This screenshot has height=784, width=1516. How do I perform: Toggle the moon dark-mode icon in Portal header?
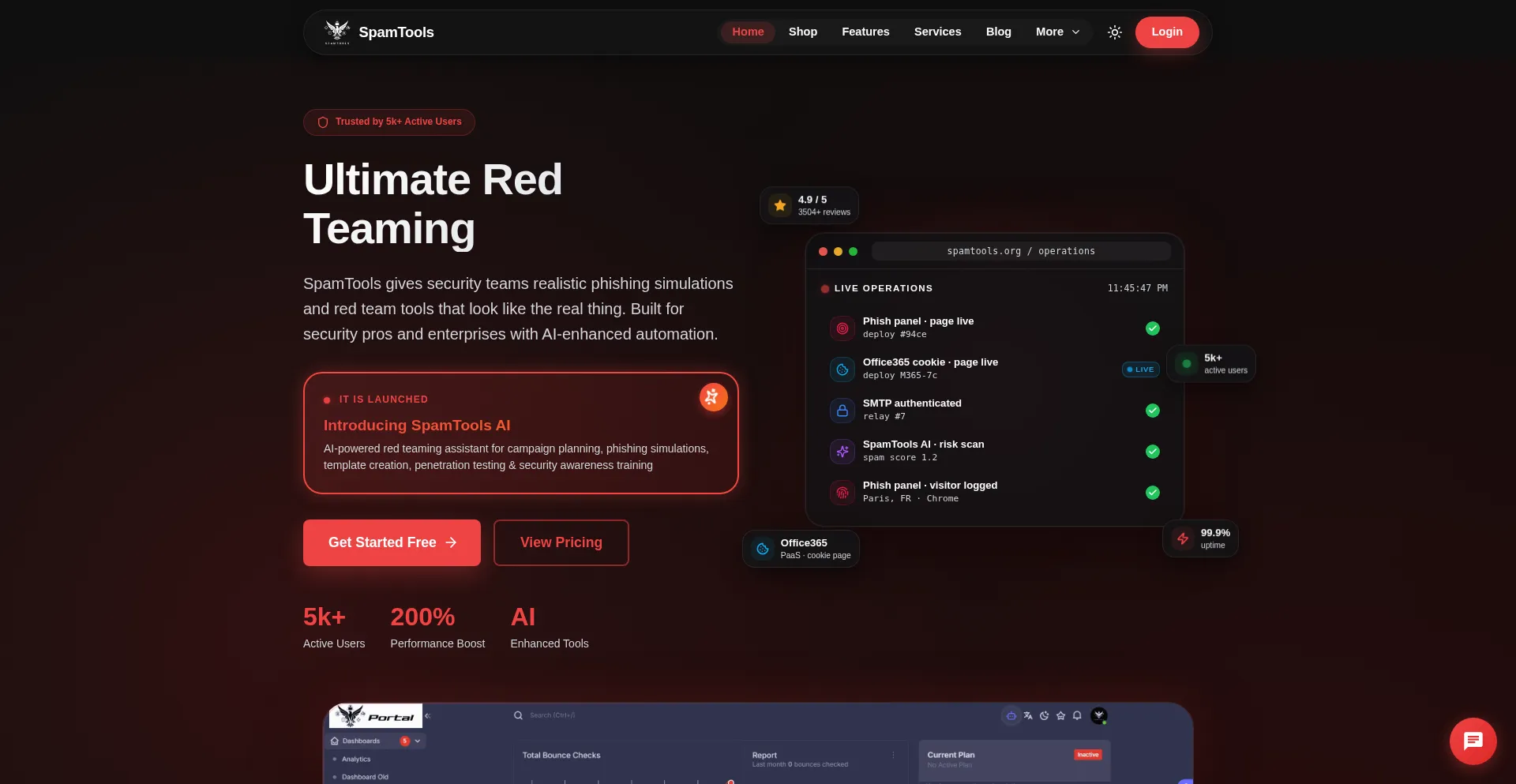tap(1044, 715)
